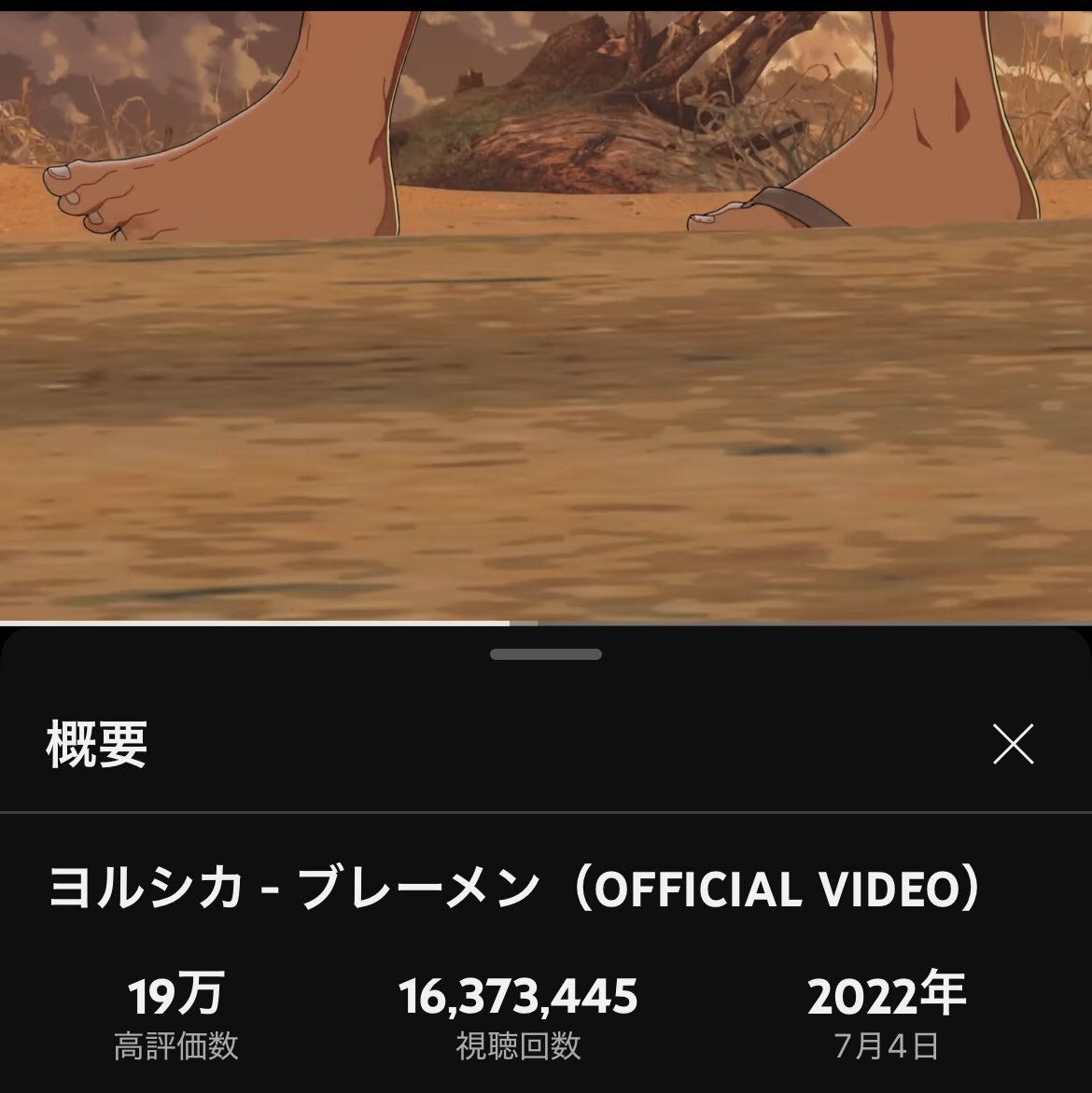Tap the buffered segment of the progress bar
Viewport: 1092px width, 1093px height.
524,624
